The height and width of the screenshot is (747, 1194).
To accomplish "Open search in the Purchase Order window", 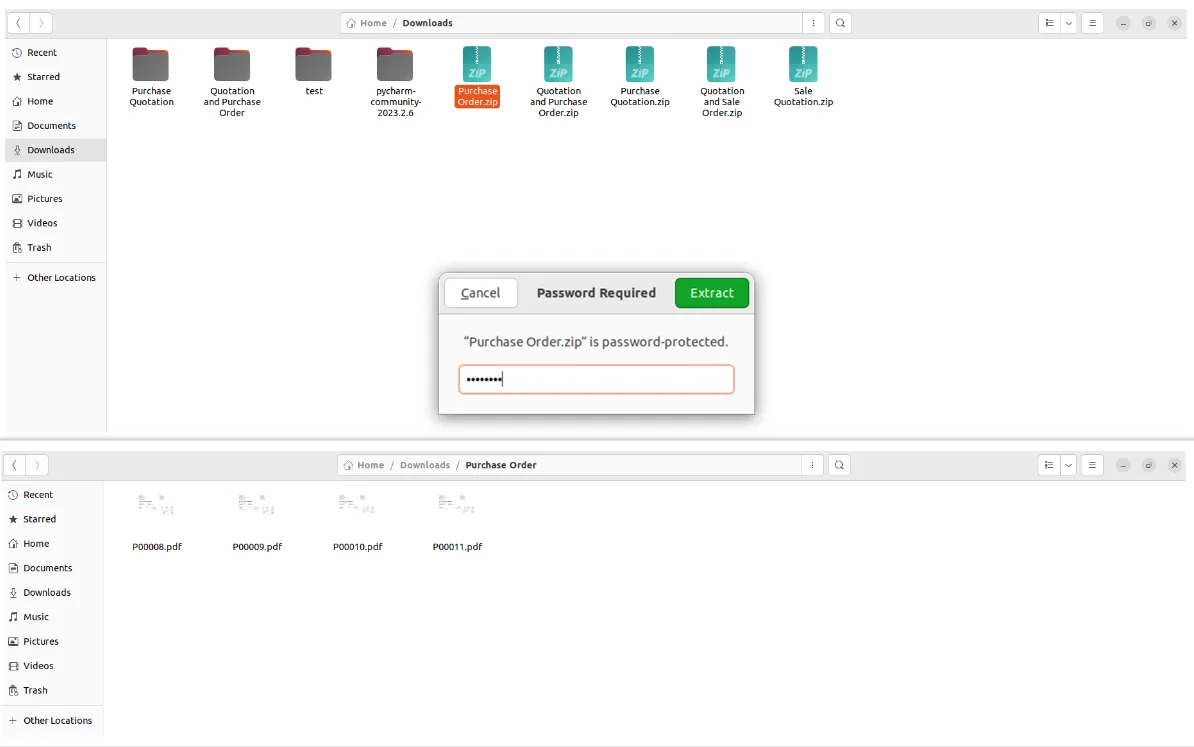I will (839, 465).
